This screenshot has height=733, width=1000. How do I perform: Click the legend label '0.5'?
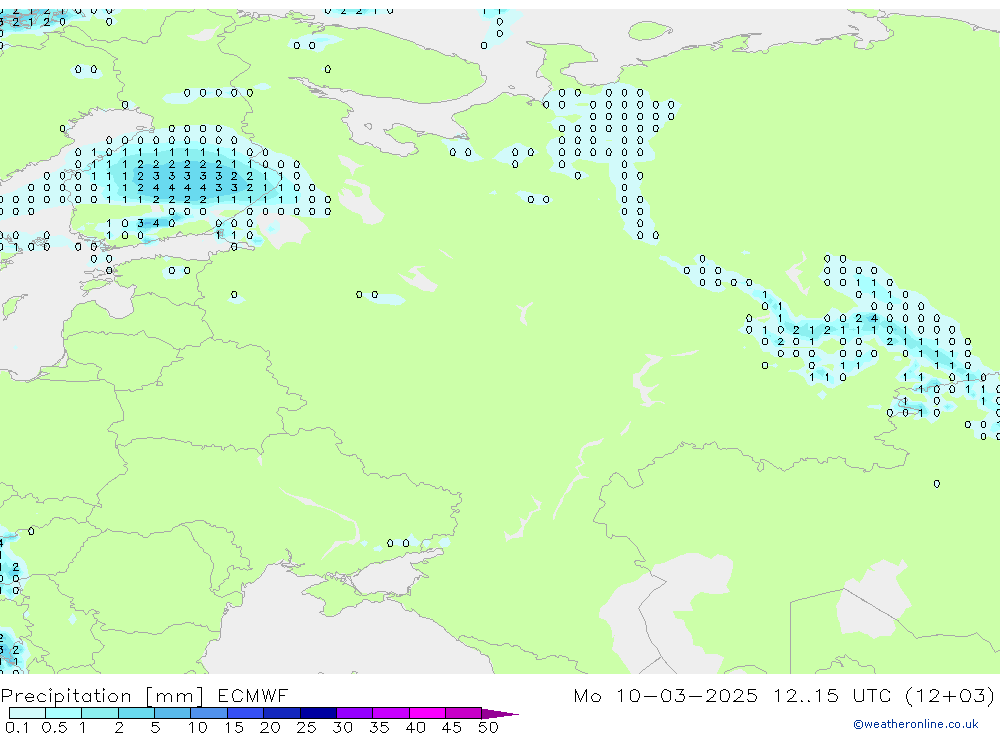pos(54,727)
